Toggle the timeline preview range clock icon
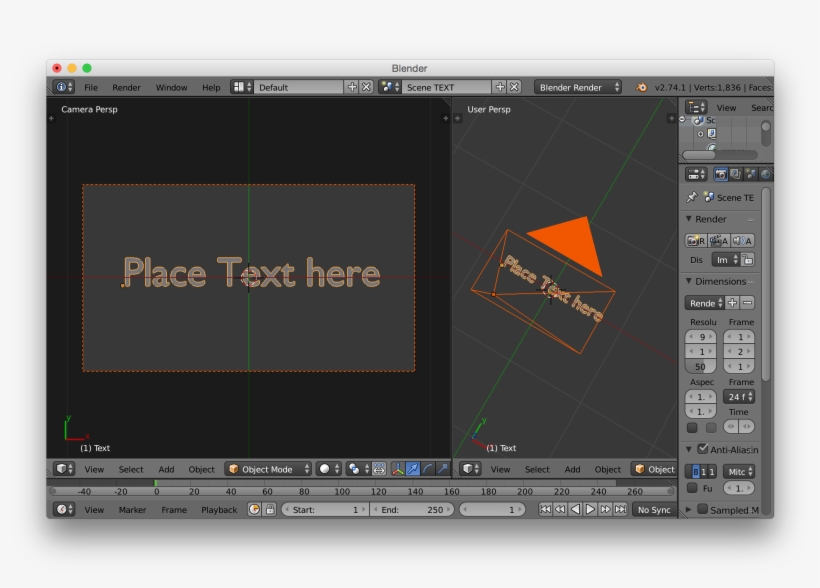 [x=254, y=509]
